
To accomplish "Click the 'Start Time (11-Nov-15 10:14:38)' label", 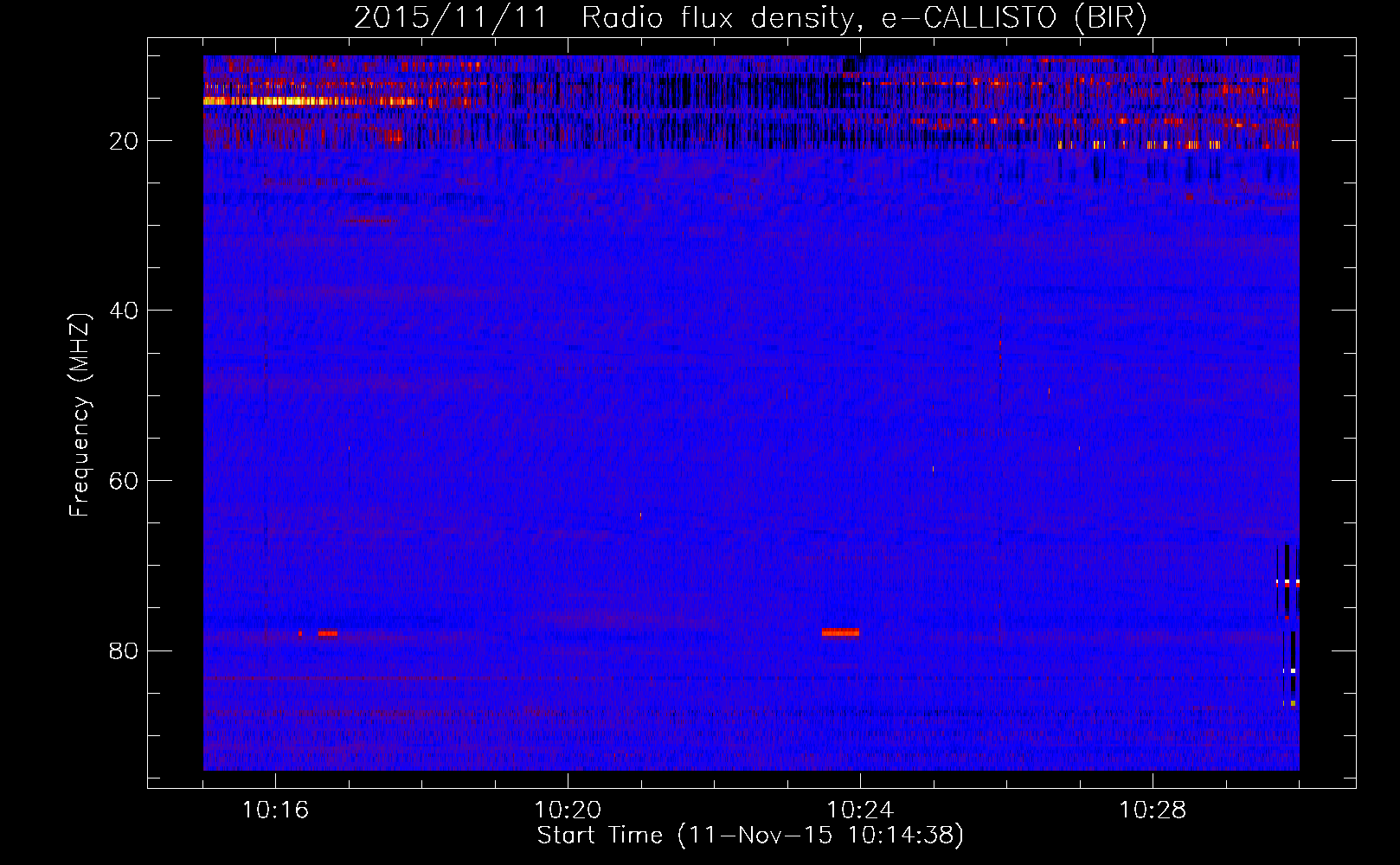I will click(750, 836).
